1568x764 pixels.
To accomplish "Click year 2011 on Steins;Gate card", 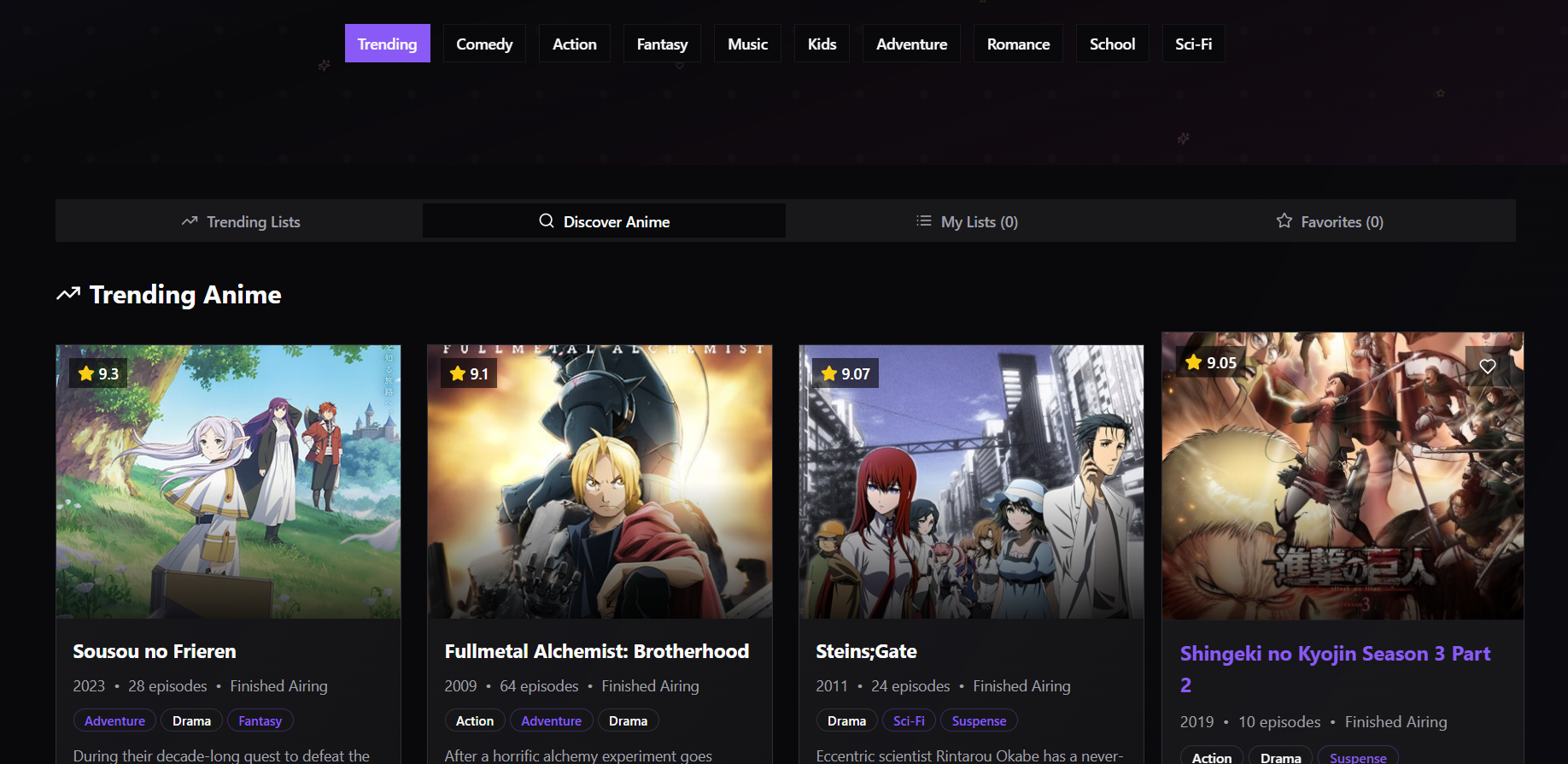I will pyautogui.click(x=832, y=686).
